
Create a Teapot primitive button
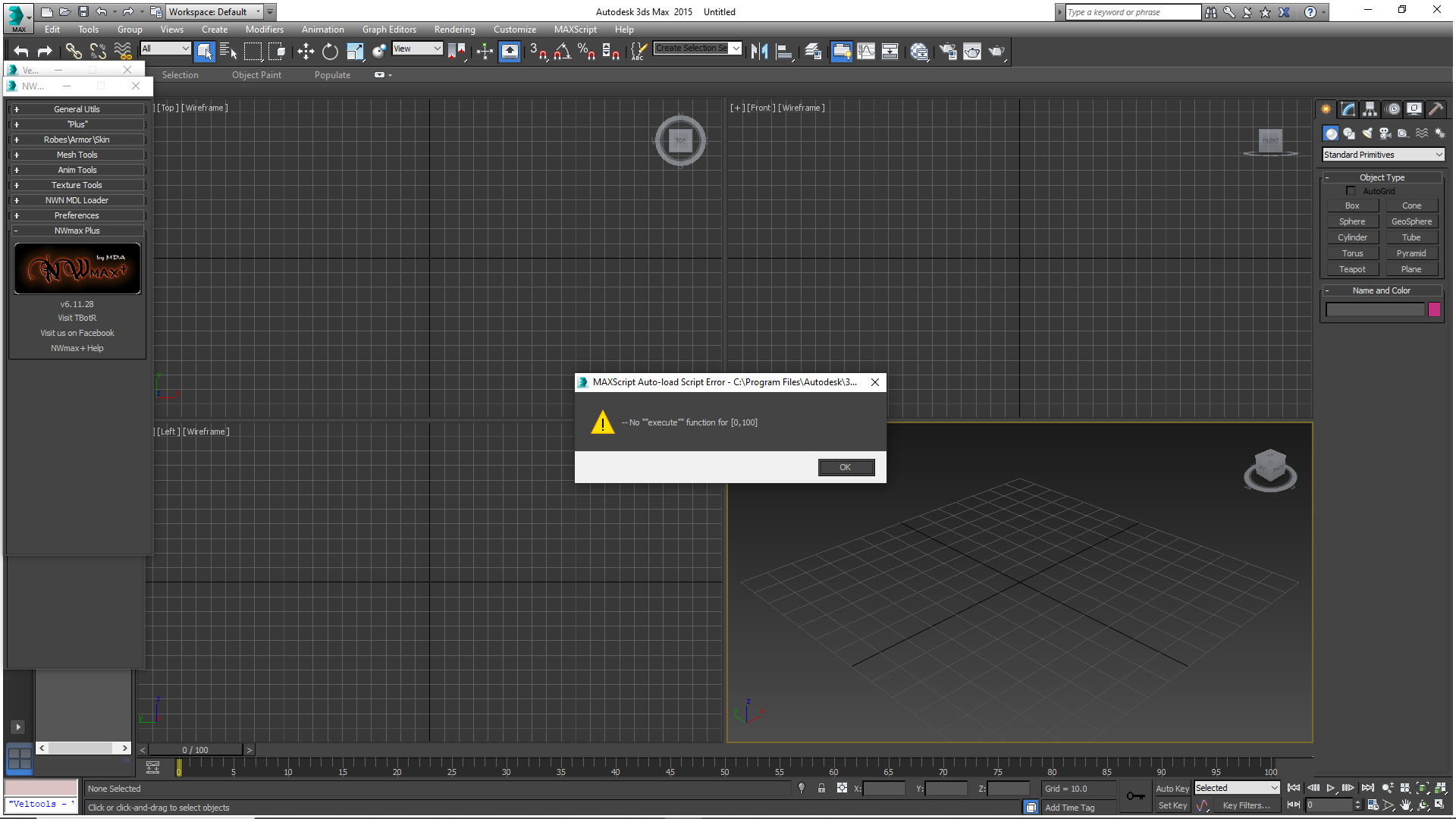(x=1351, y=269)
